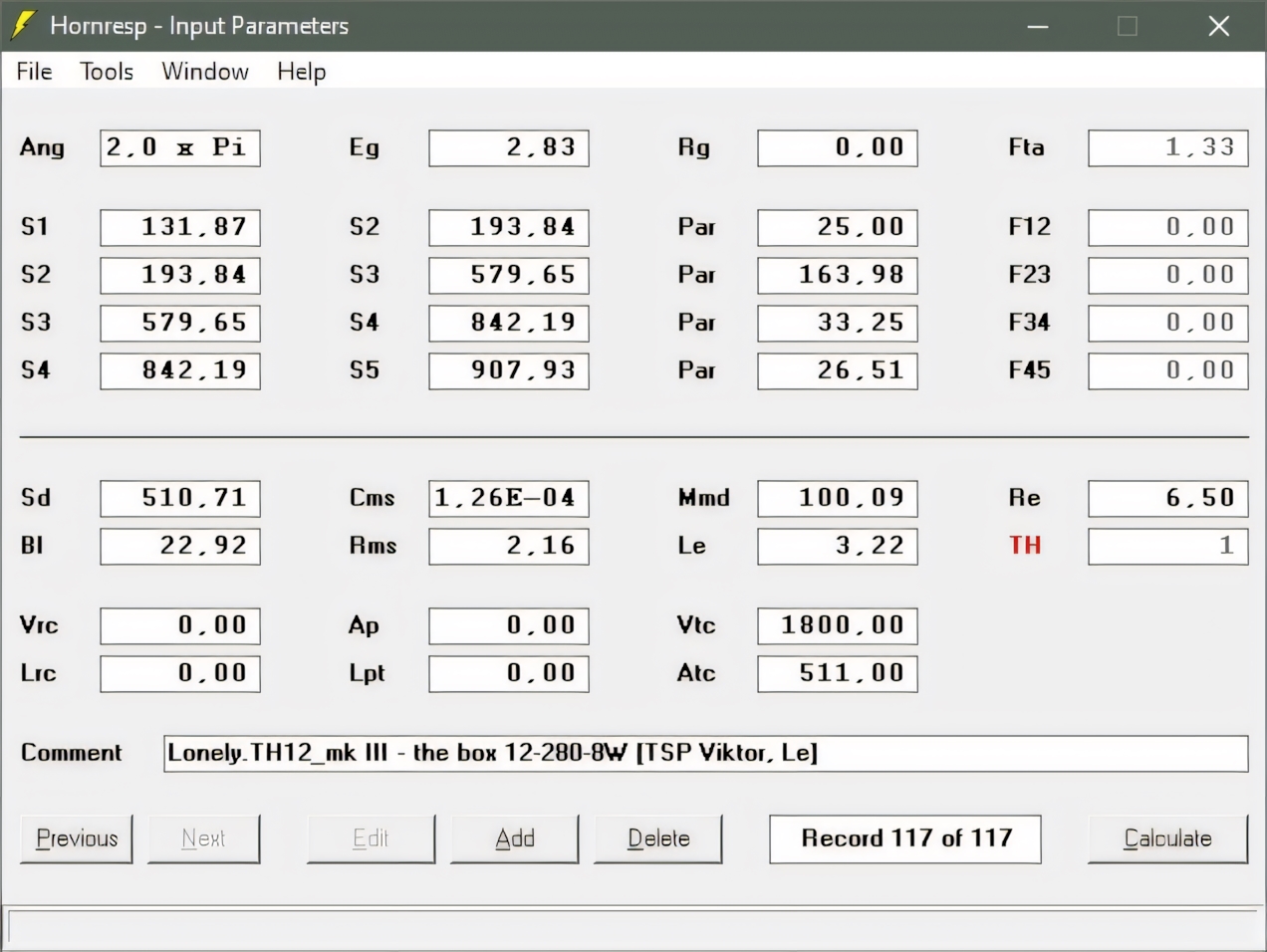Select the Cms field value 1,26E-04
The height and width of the screenshot is (952, 1267).
(509, 498)
